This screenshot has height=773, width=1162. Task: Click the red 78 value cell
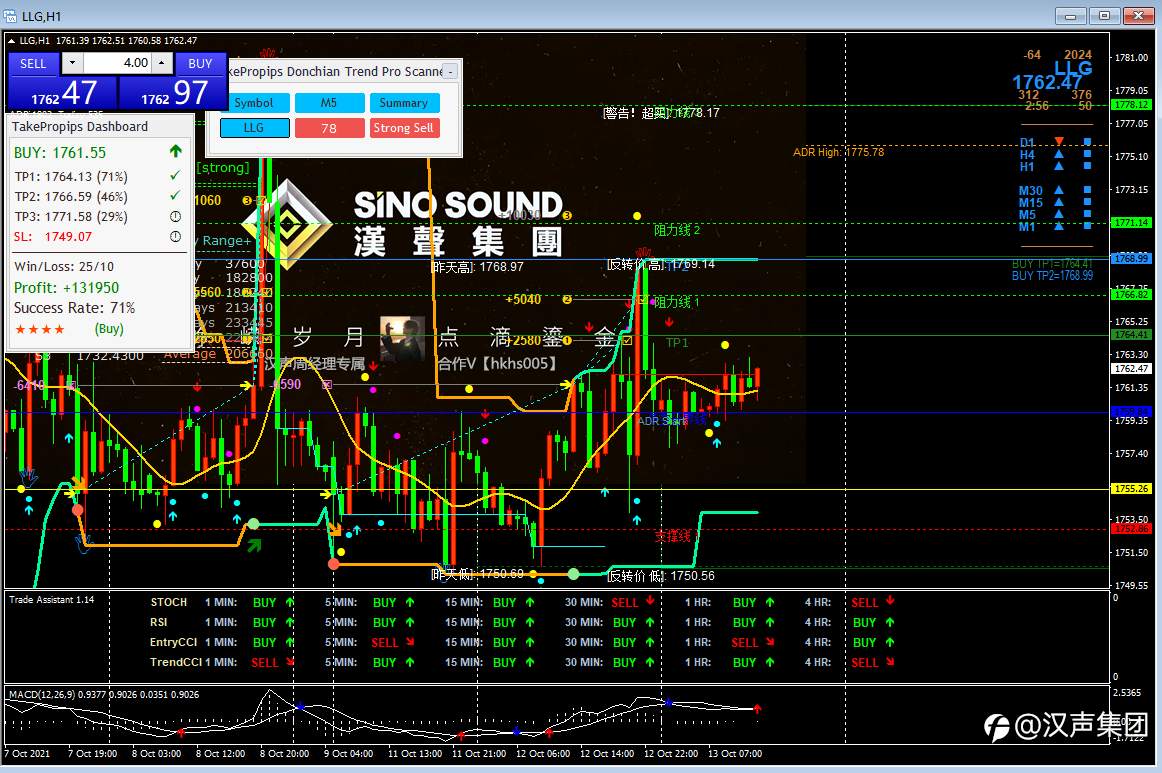pyautogui.click(x=329, y=127)
